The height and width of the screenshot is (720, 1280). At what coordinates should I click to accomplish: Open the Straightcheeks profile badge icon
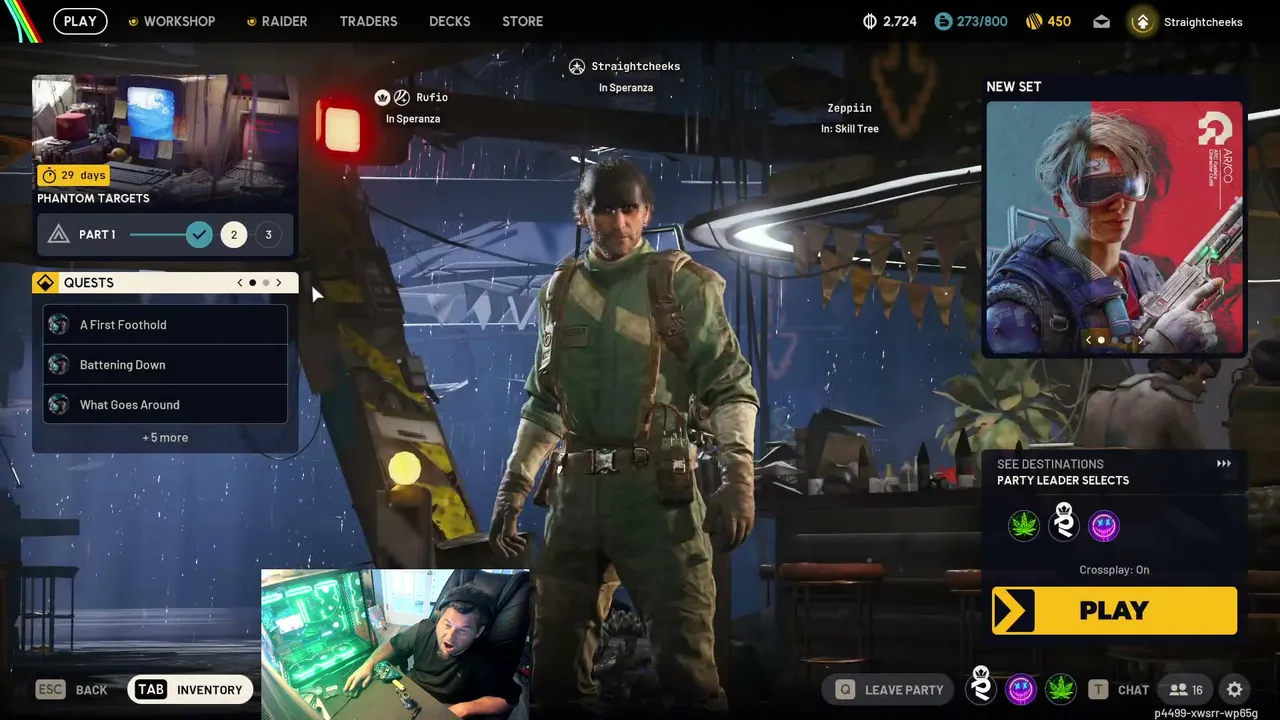click(1142, 21)
